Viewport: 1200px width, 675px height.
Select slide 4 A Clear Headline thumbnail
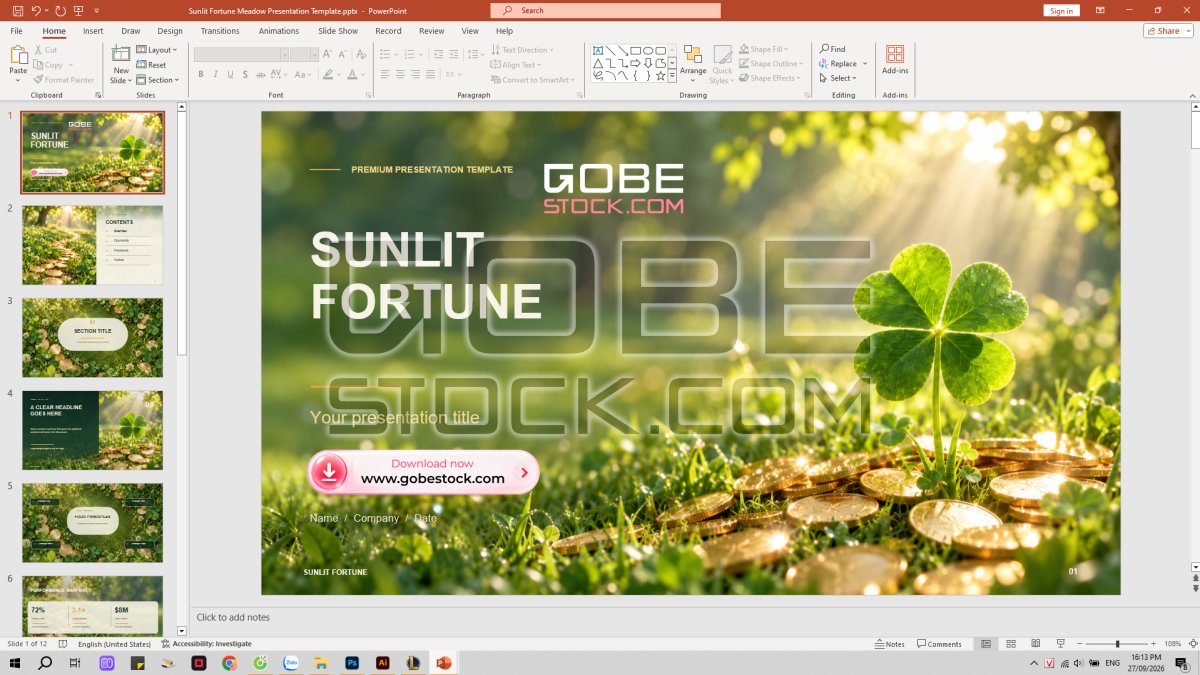92,430
